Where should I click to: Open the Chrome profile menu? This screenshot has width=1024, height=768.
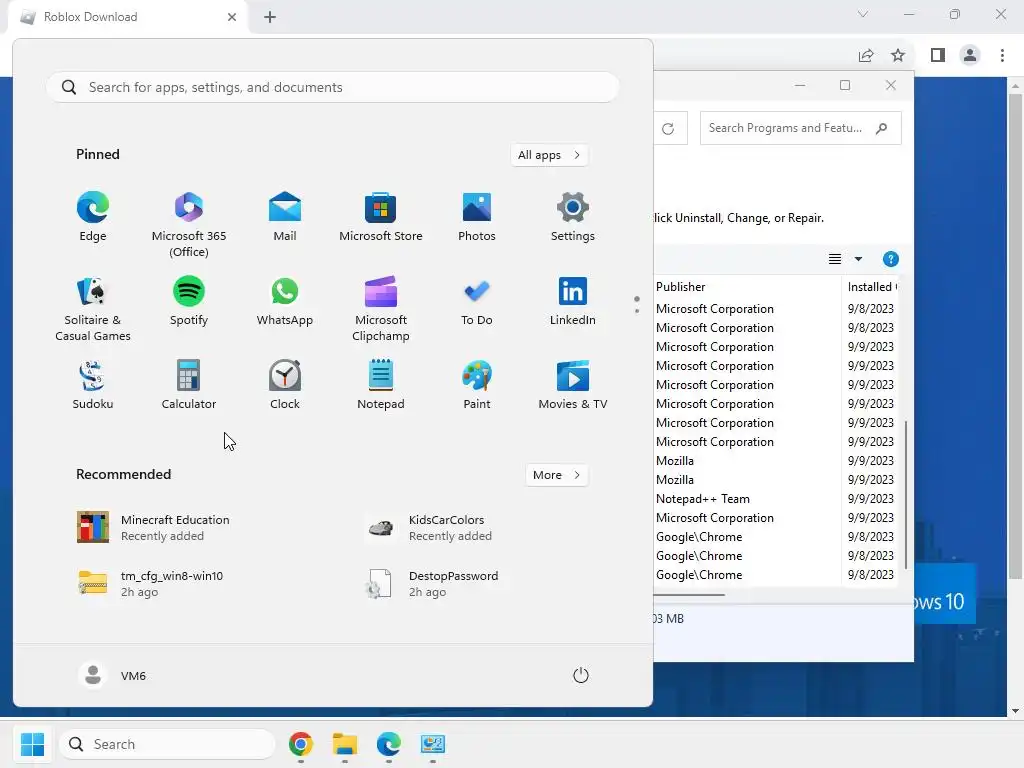(x=970, y=56)
